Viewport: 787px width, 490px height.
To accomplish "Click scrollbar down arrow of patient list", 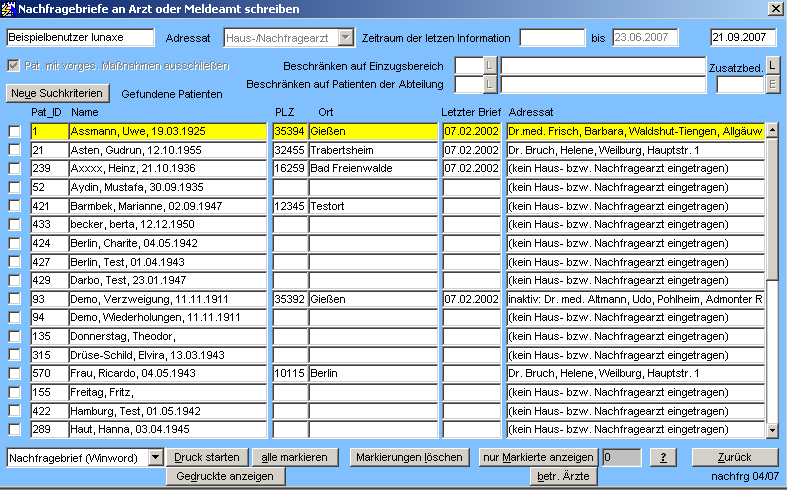I will [x=772, y=430].
